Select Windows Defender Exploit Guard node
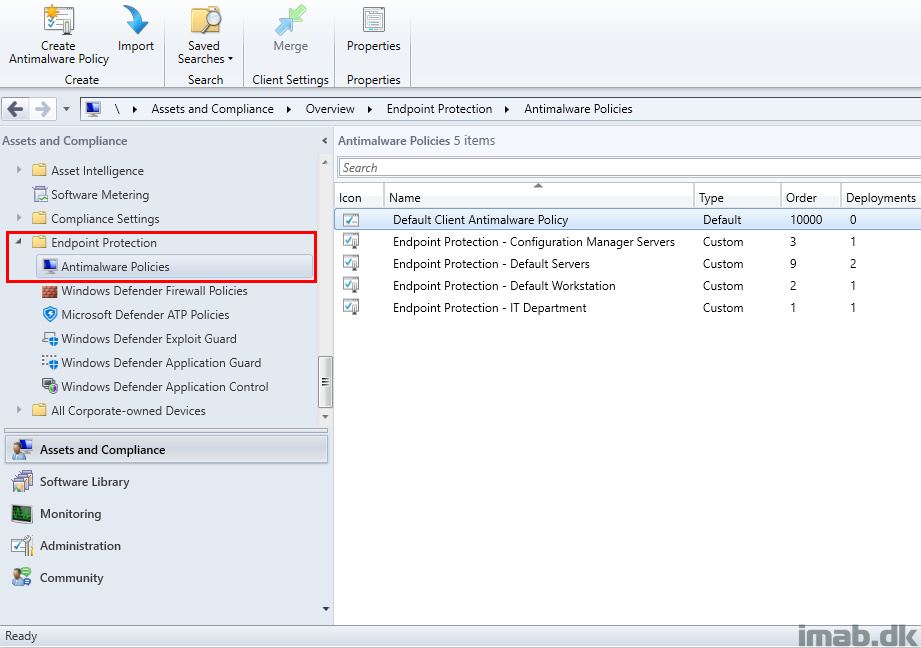Viewport: 921px width, 648px height. [x=149, y=339]
